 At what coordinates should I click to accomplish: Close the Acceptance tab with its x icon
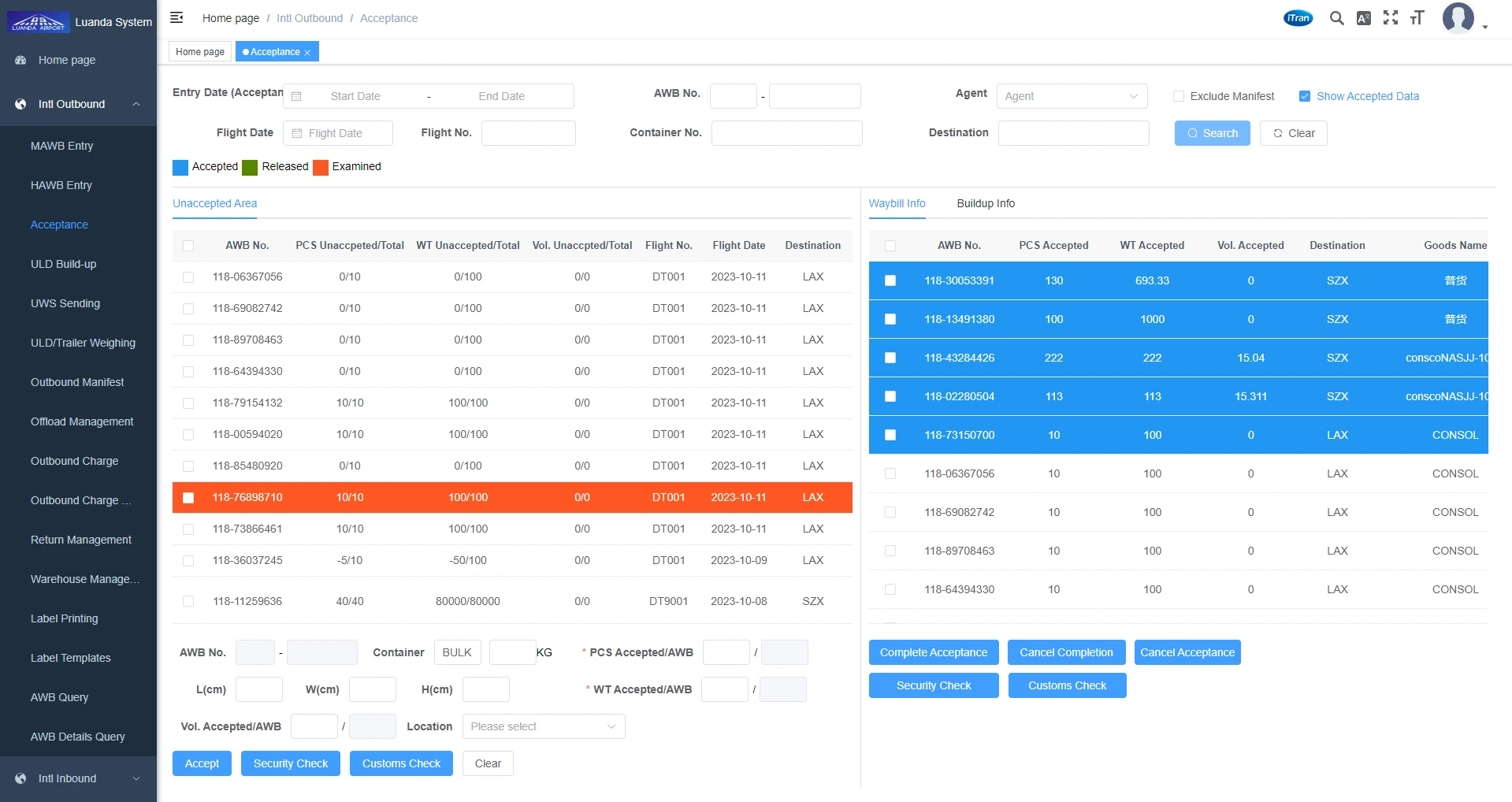(x=307, y=53)
